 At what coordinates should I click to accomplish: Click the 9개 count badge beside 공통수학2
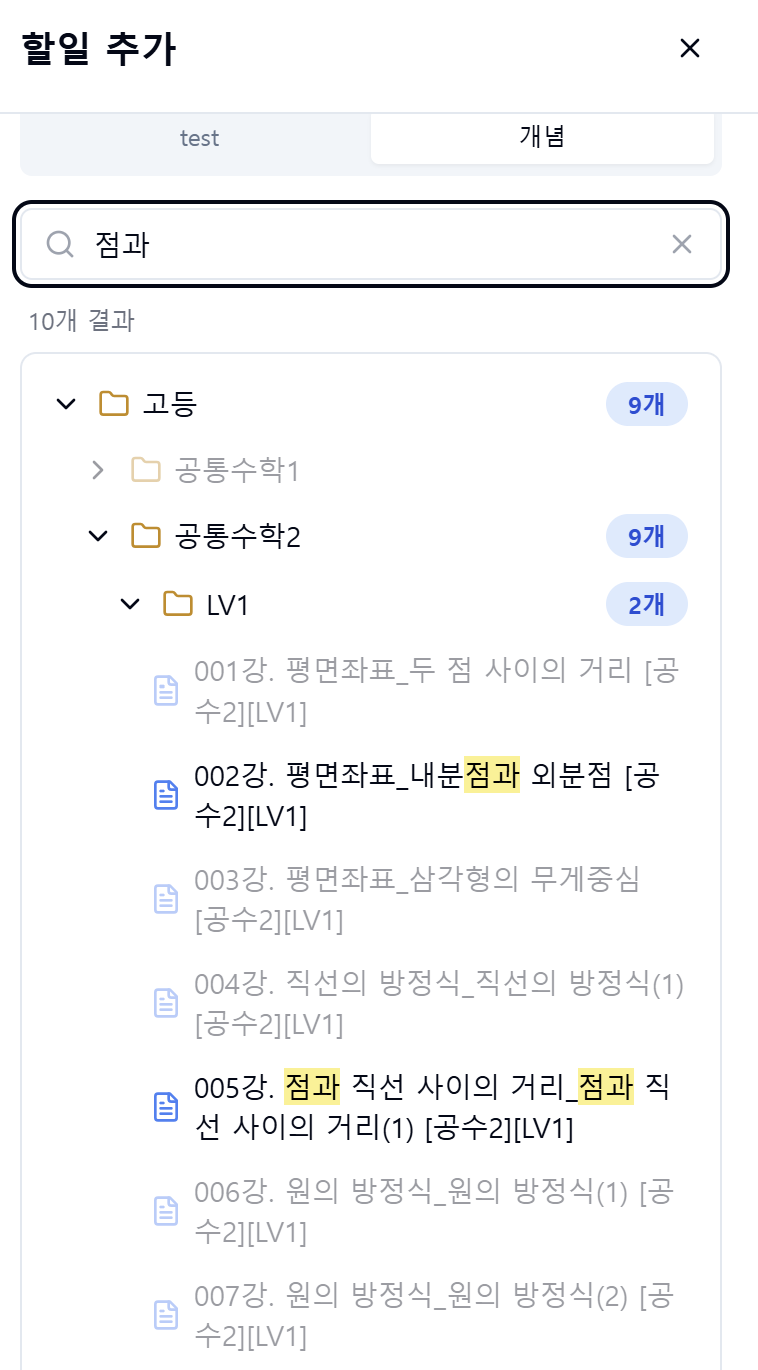[646, 536]
